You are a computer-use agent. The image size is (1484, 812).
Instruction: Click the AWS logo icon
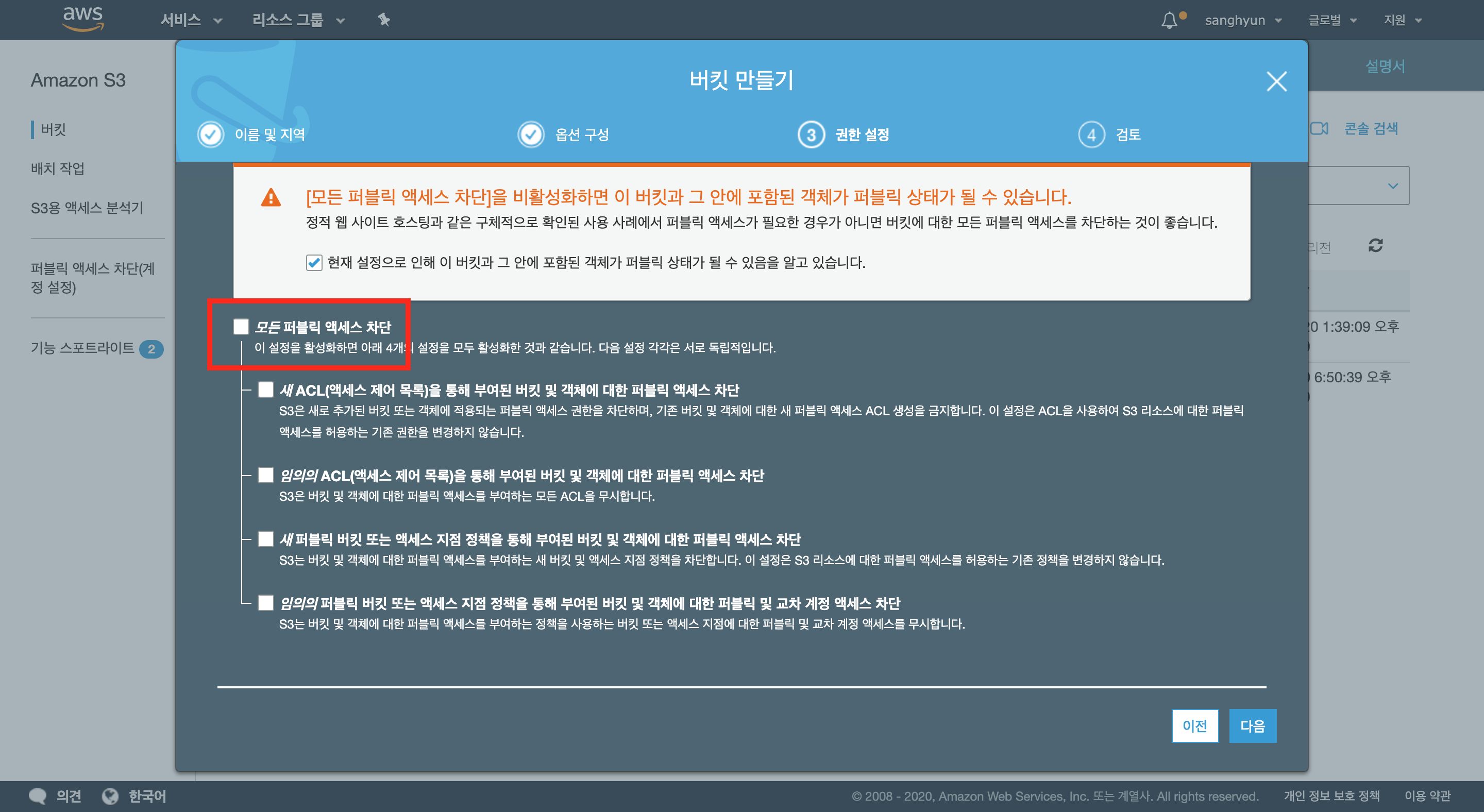(83, 19)
